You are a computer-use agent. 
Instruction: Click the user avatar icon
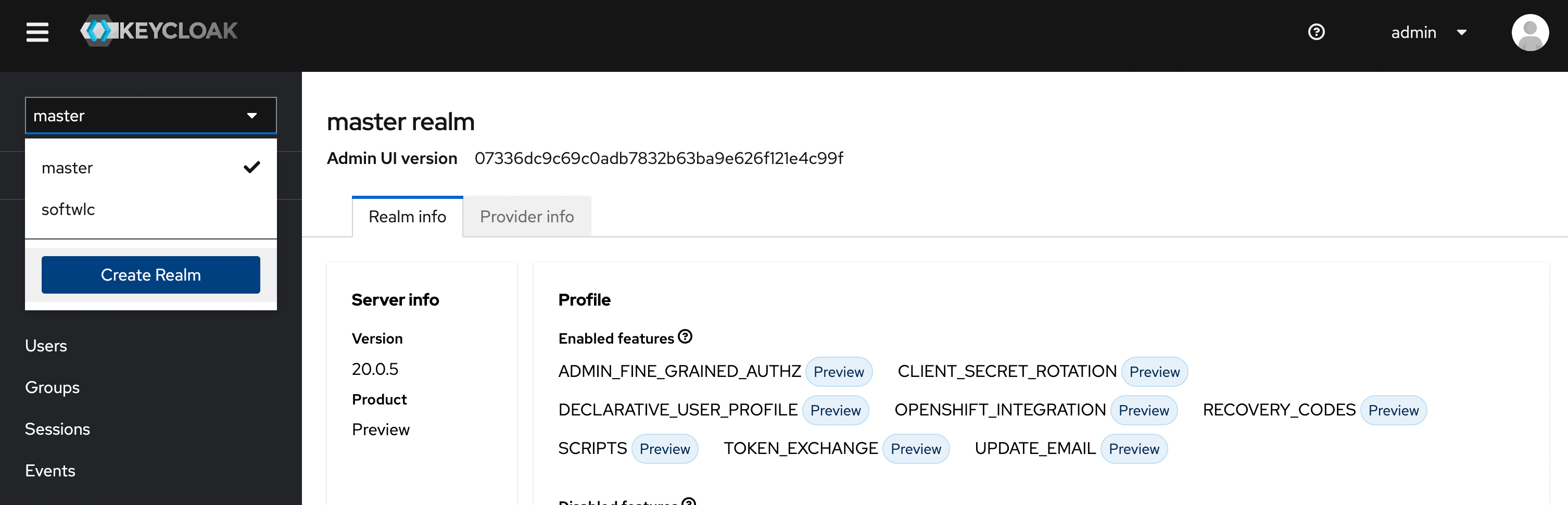coord(1529,32)
